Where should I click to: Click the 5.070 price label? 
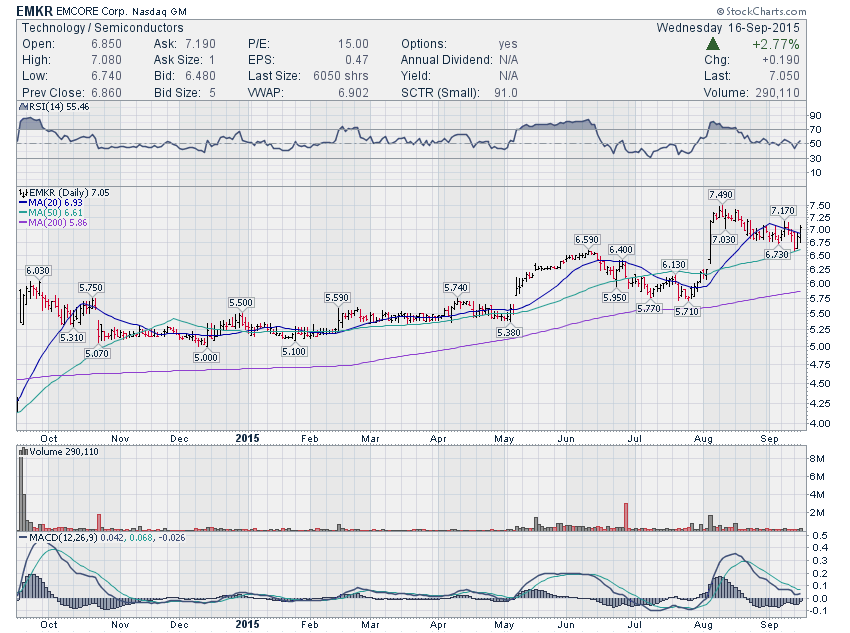(97, 353)
